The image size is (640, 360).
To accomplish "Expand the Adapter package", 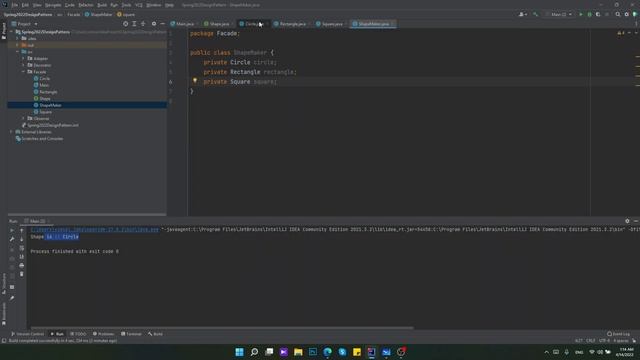I will click(x=23, y=58).
